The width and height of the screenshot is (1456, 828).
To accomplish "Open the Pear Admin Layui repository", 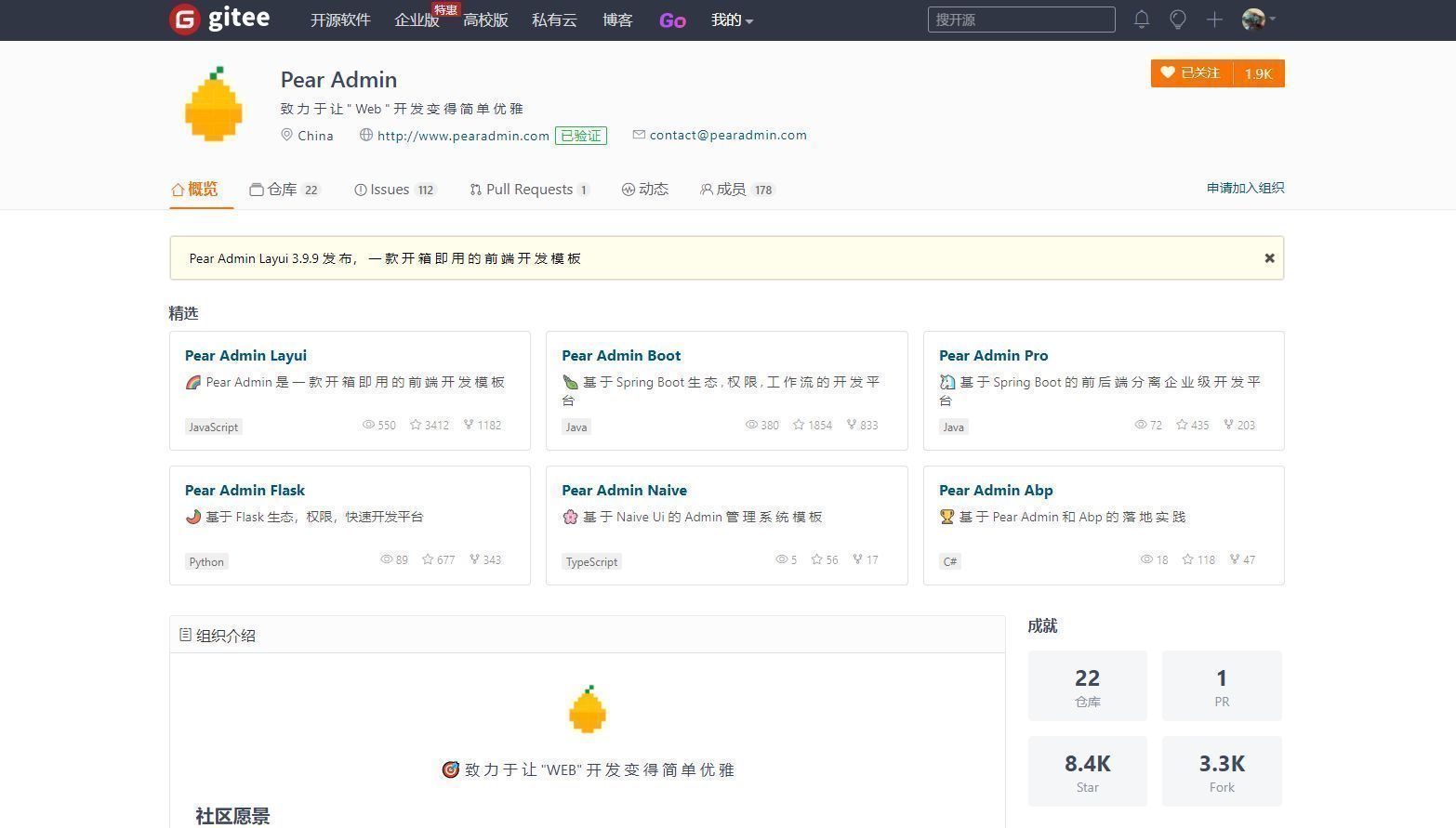I will pos(245,355).
